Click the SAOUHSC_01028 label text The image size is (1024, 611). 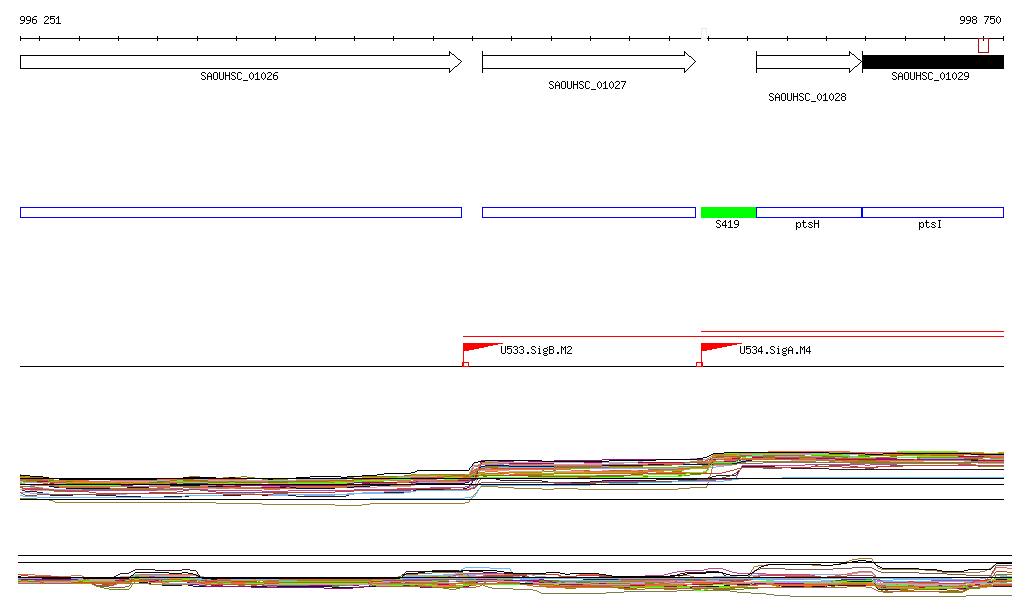coord(807,97)
